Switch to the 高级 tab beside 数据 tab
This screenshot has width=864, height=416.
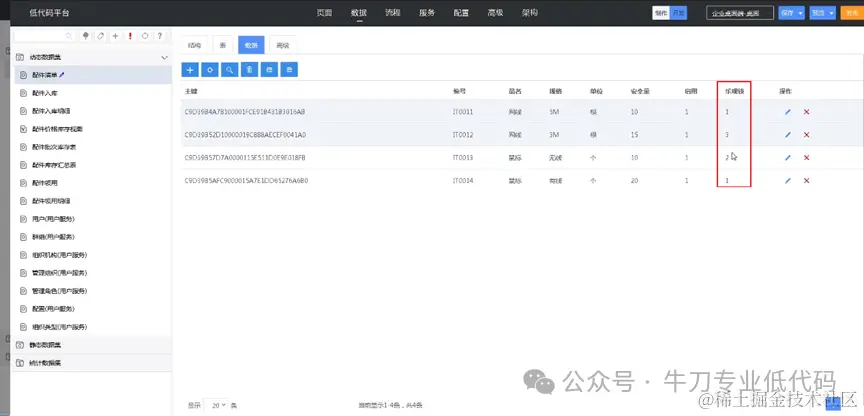(282, 45)
